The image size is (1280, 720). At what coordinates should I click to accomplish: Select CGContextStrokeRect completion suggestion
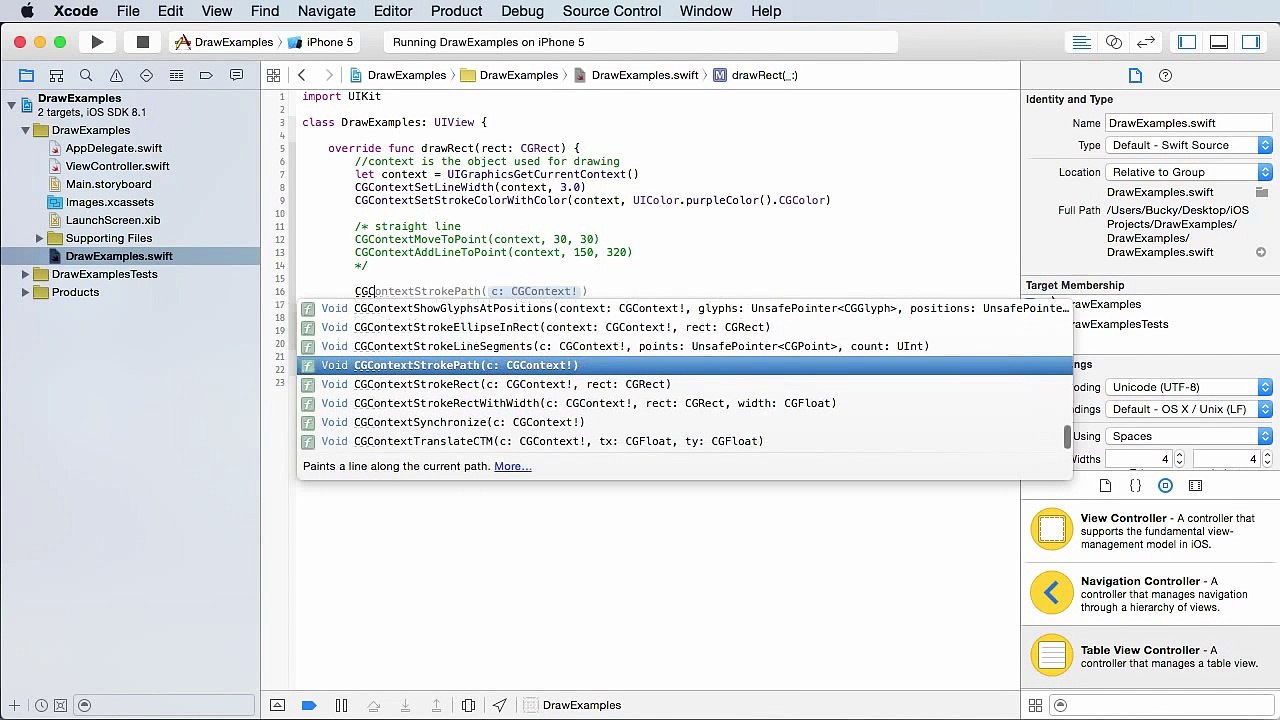pos(684,384)
